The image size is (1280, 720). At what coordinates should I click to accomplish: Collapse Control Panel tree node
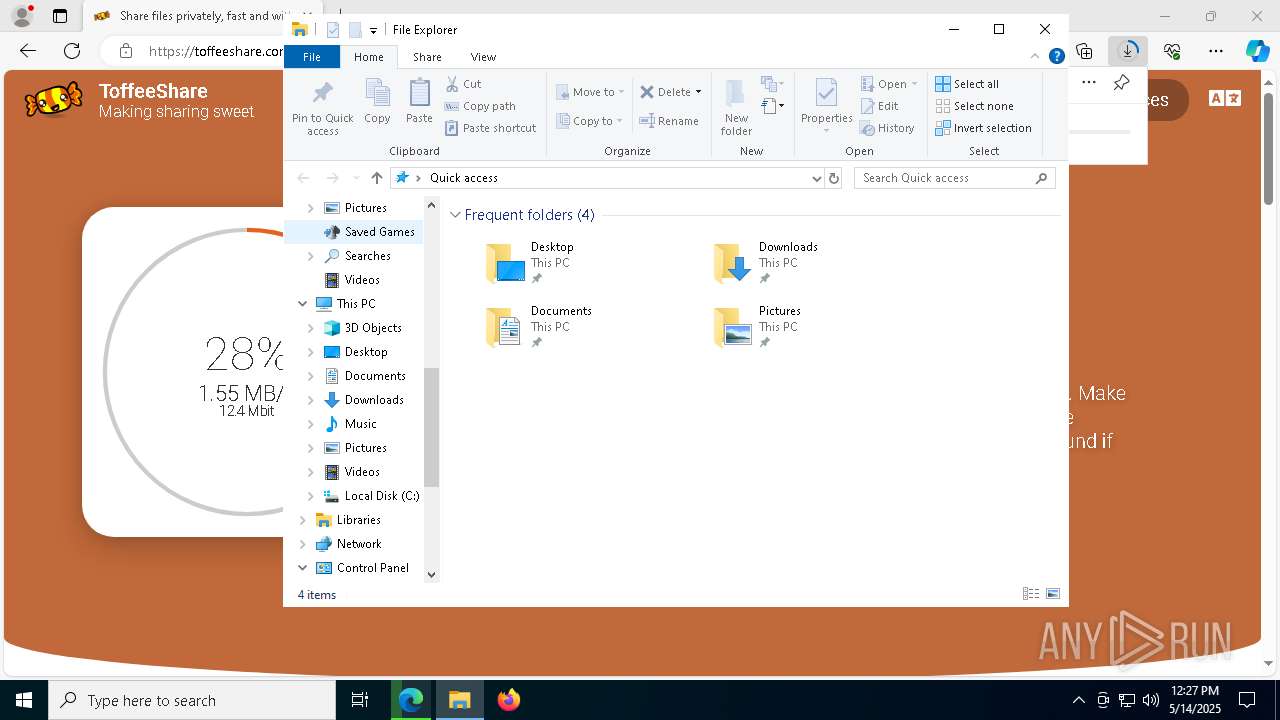pyautogui.click(x=302, y=568)
